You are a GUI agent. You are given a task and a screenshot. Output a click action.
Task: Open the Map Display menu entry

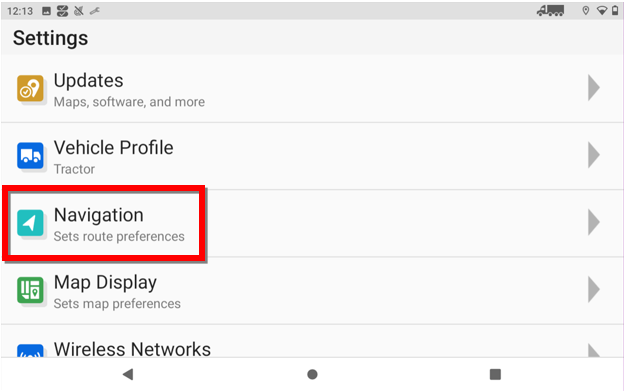(312, 290)
